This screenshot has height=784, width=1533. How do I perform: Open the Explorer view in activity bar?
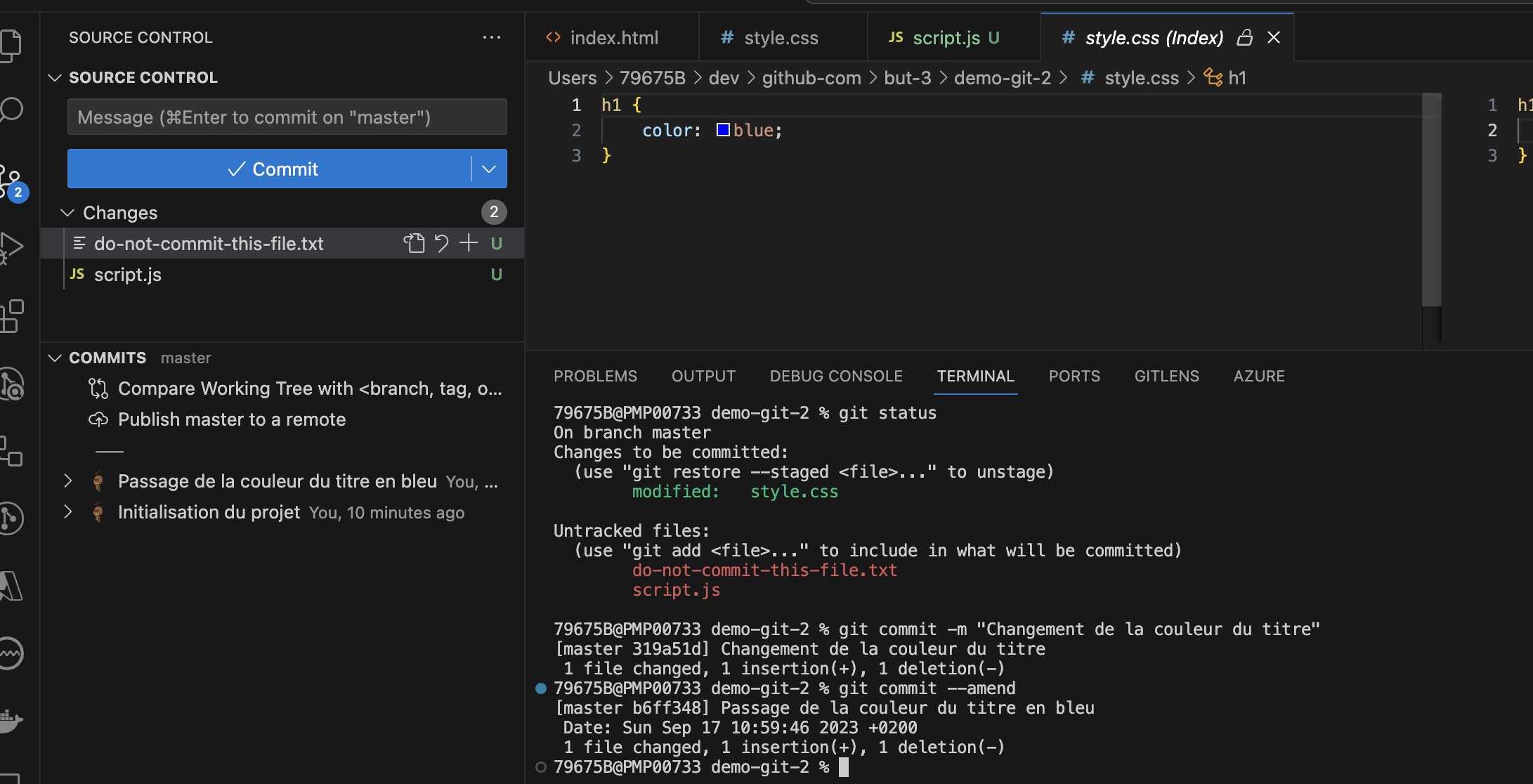11,45
